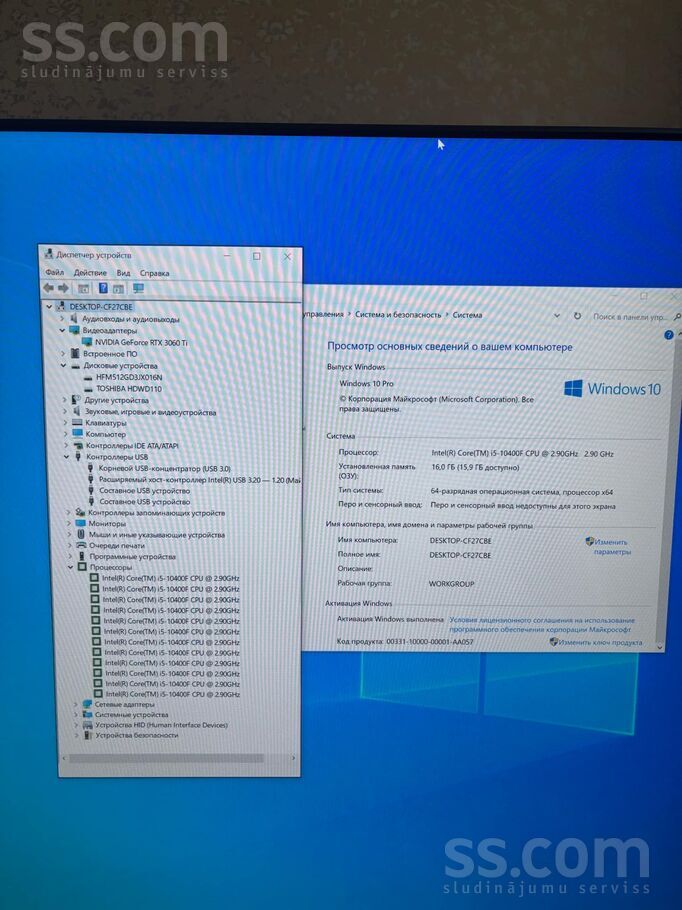Click the Компьютер category icon
Image resolution: width=682 pixels, height=910 pixels.
[x=78, y=434]
